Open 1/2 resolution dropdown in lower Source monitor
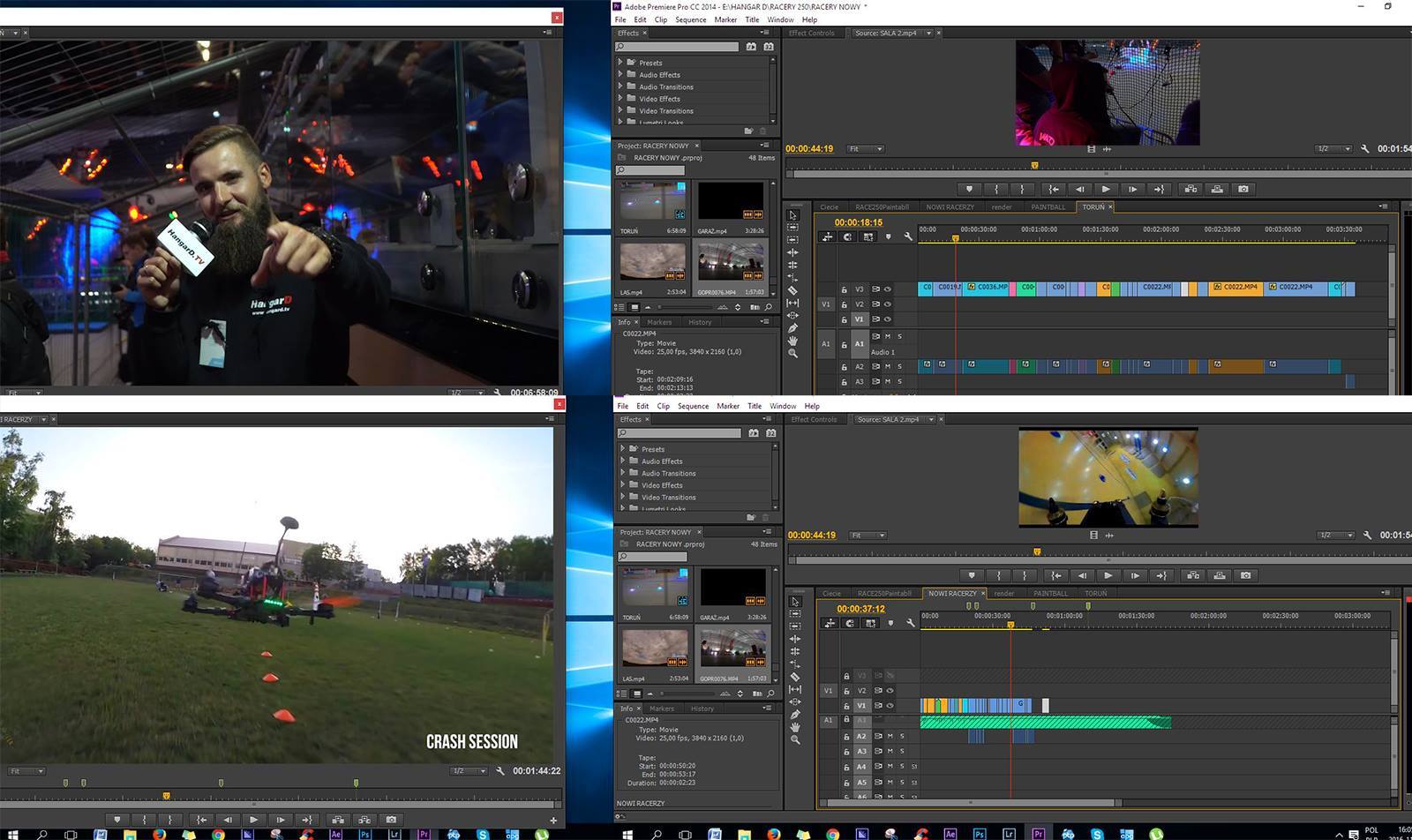 pyautogui.click(x=1335, y=536)
